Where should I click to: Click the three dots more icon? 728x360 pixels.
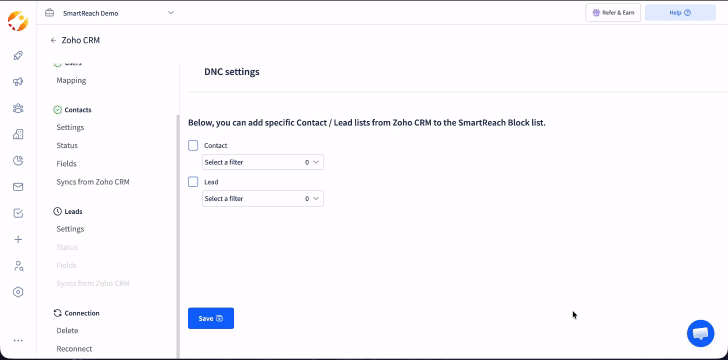18,340
